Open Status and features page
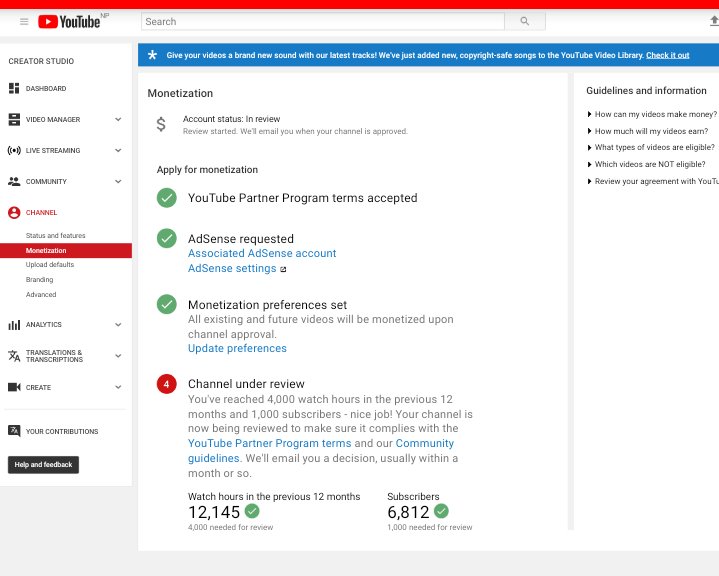This screenshot has width=719, height=576. pos(55,235)
